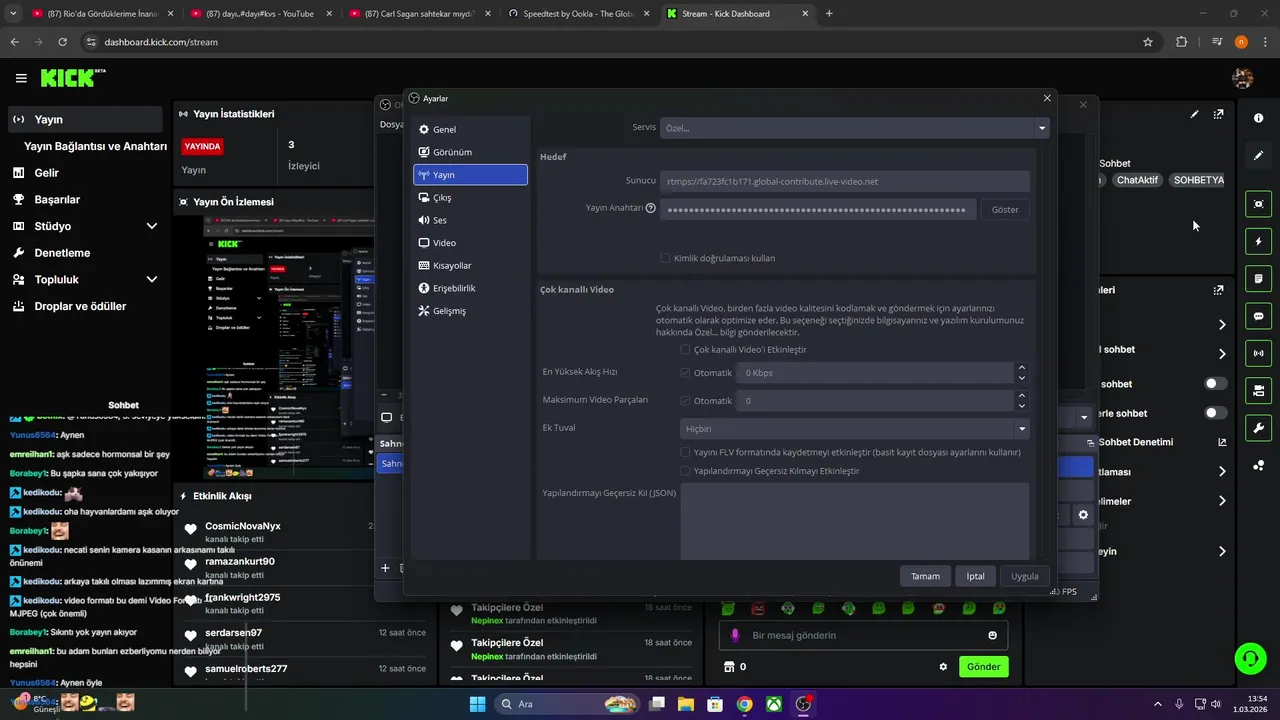The width and height of the screenshot is (1280, 720).
Task: Toggle Otomatik for Maksimum Video Parçaları
Action: coord(685,401)
